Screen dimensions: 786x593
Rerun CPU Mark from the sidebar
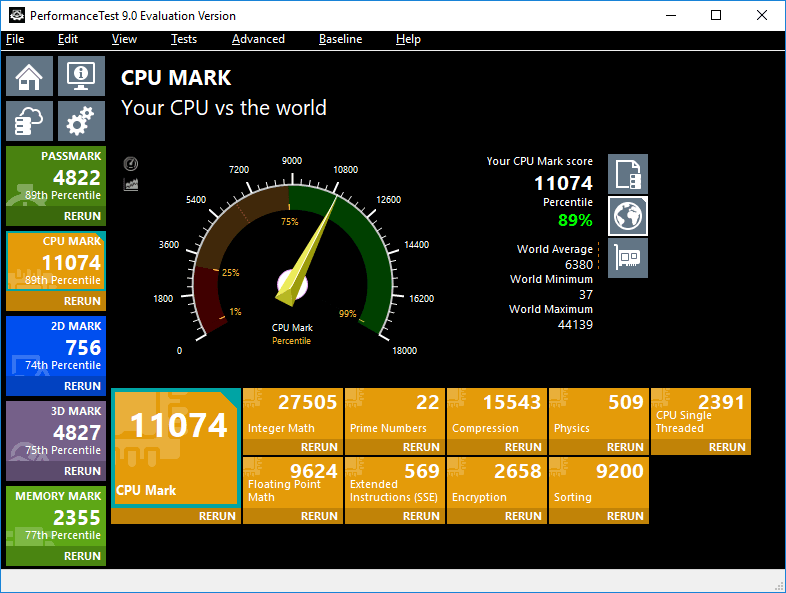click(x=56, y=301)
